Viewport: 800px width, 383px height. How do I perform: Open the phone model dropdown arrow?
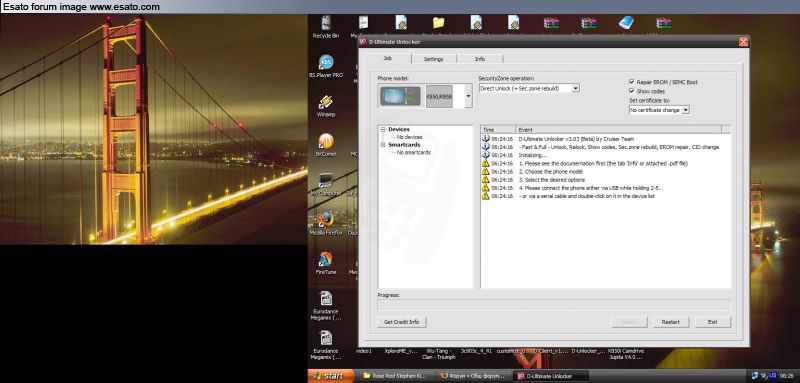(x=468, y=96)
